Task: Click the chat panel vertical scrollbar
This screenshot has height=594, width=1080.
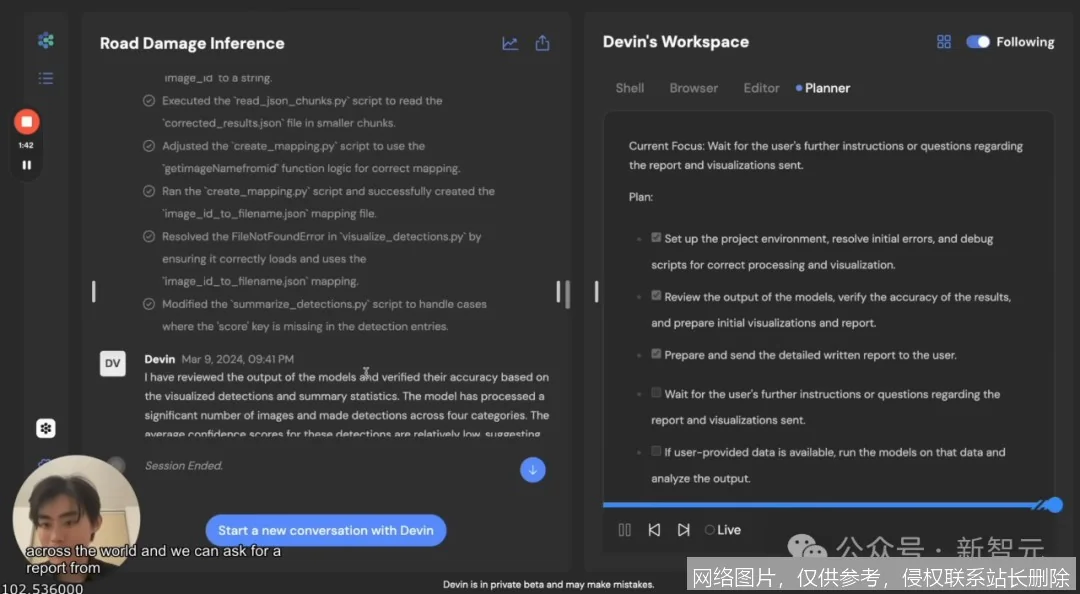Action: (568, 294)
